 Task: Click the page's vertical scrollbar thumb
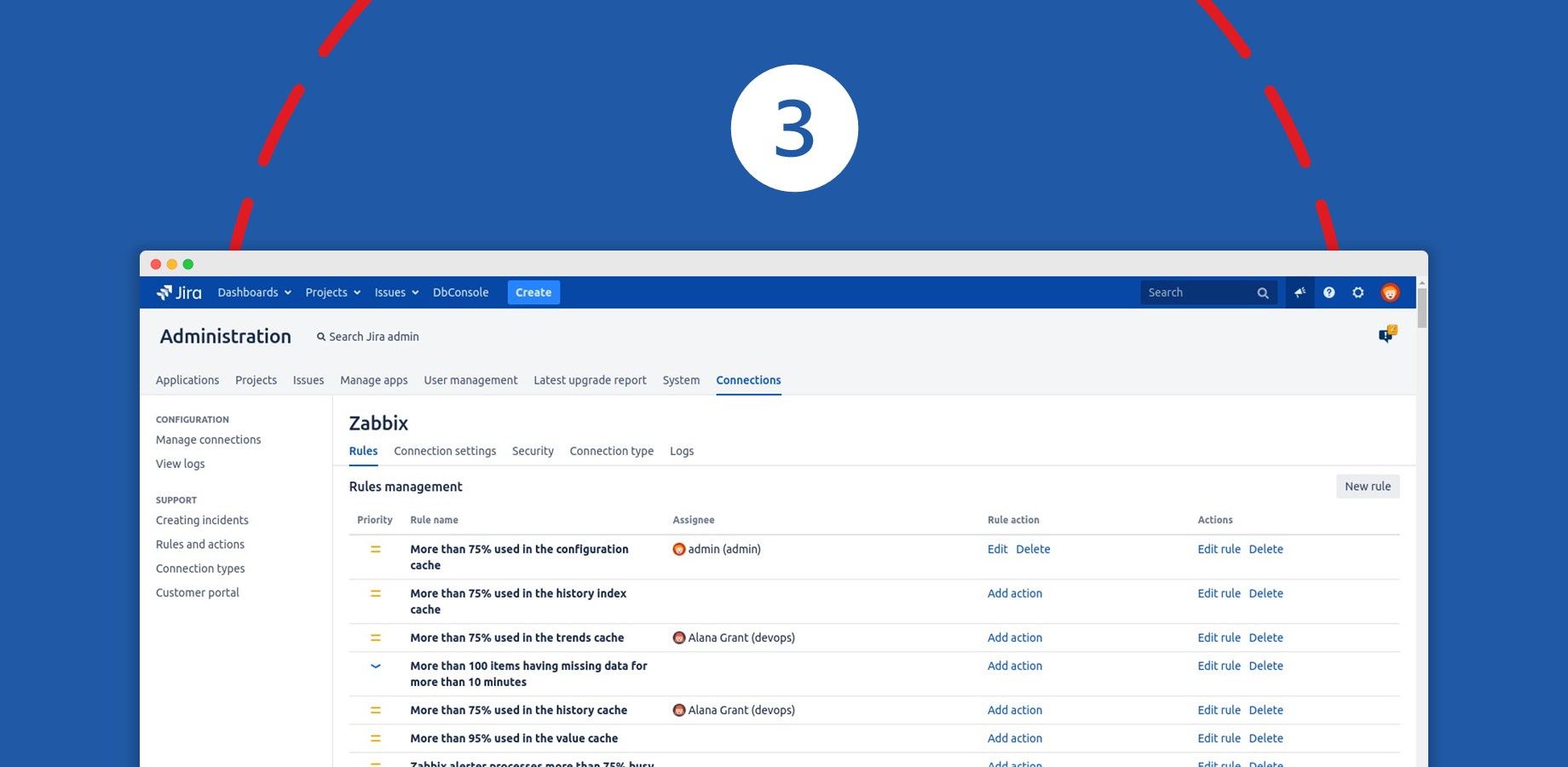[1421, 307]
